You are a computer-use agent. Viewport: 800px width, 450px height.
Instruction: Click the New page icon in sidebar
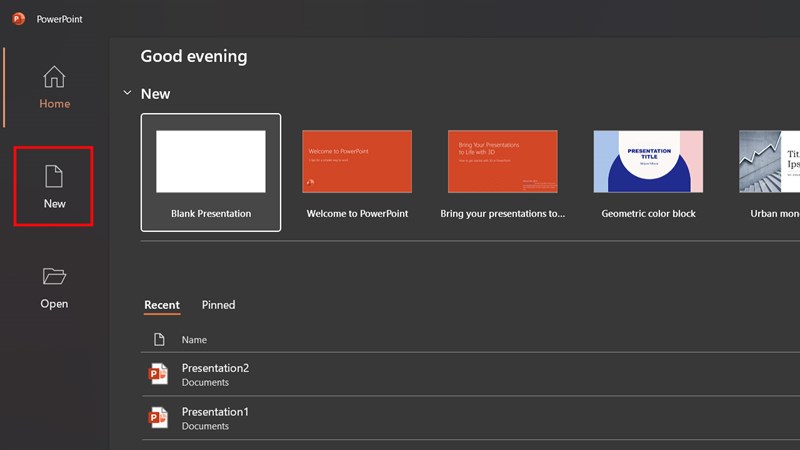(x=54, y=177)
